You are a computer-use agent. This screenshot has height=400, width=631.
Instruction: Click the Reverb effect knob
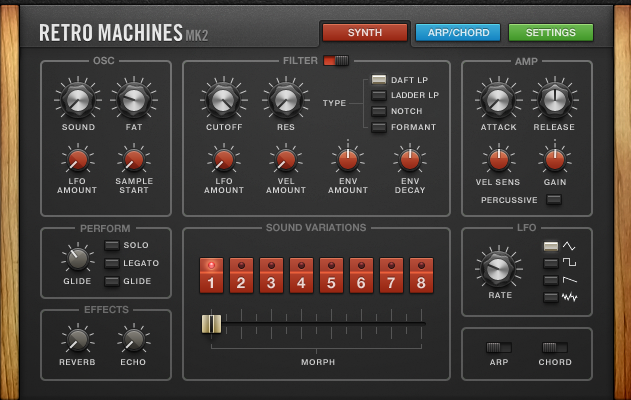[x=77, y=339]
